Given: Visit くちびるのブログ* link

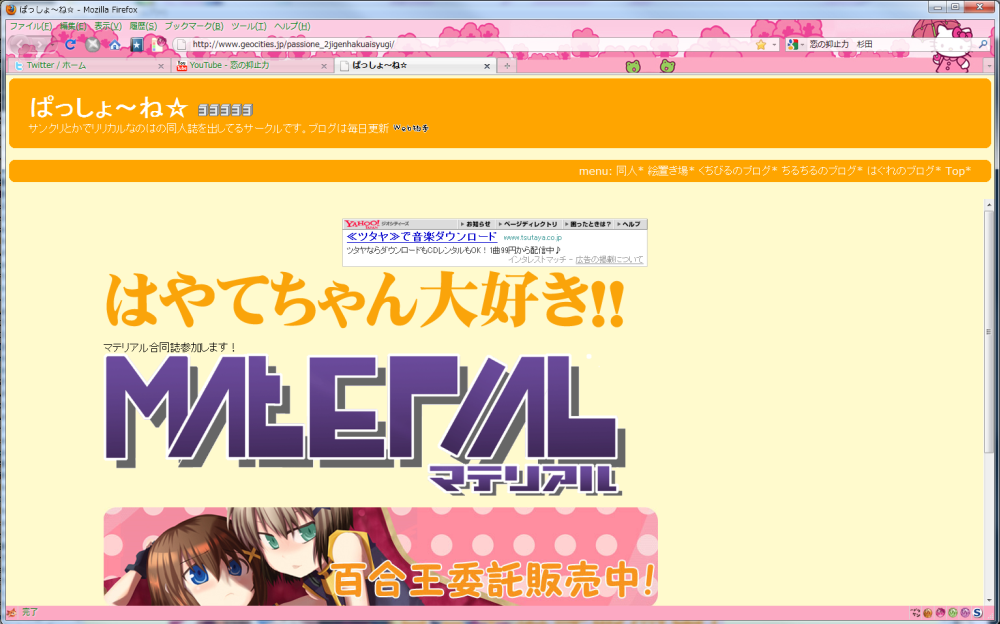Looking at the screenshot, I should tap(738, 171).
